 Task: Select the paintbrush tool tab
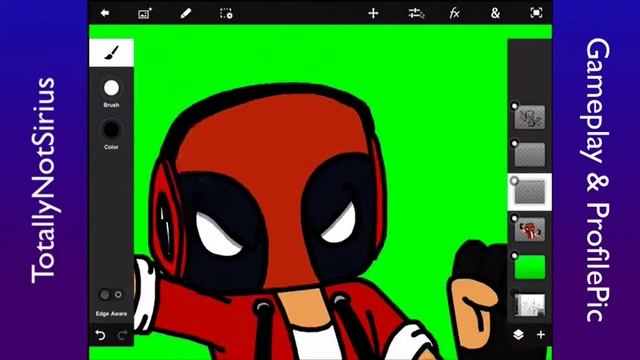click(111, 53)
